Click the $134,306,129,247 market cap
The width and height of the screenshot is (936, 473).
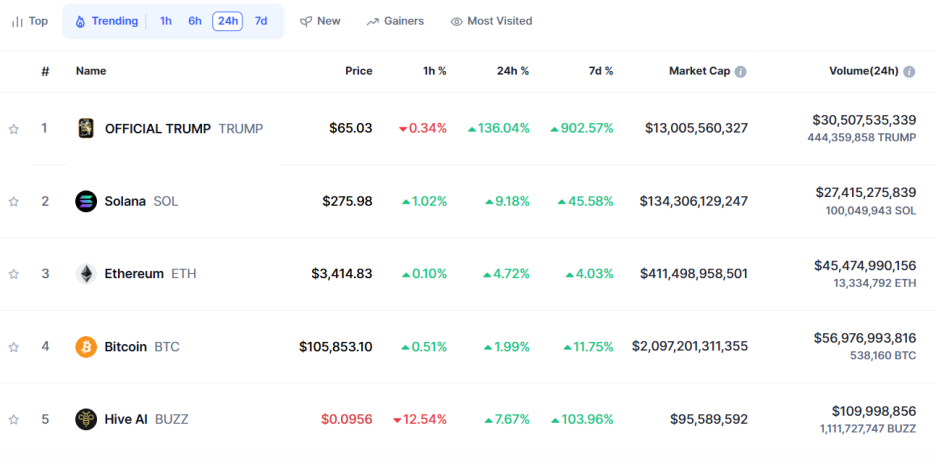coord(694,201)
